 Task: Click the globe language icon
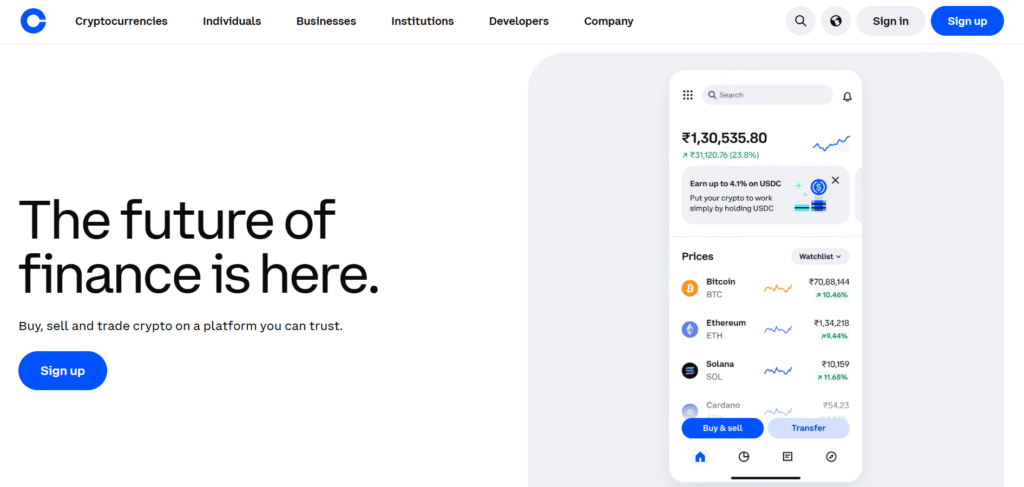pyautogui.click(x=835, y=21)
